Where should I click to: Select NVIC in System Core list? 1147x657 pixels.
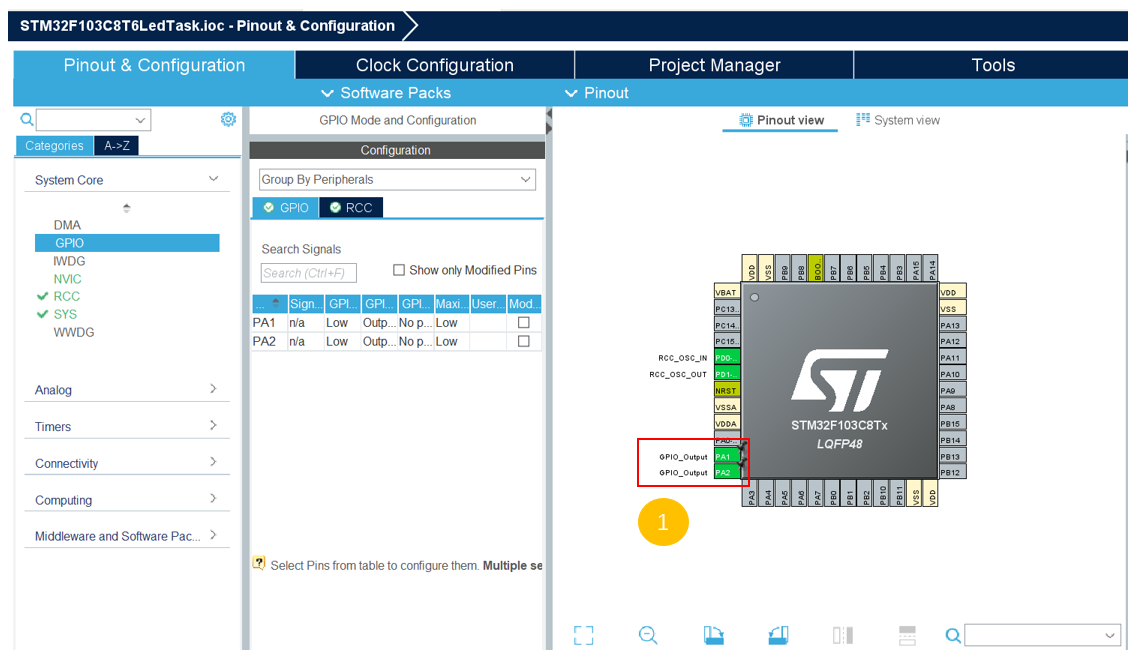point(67,279)
